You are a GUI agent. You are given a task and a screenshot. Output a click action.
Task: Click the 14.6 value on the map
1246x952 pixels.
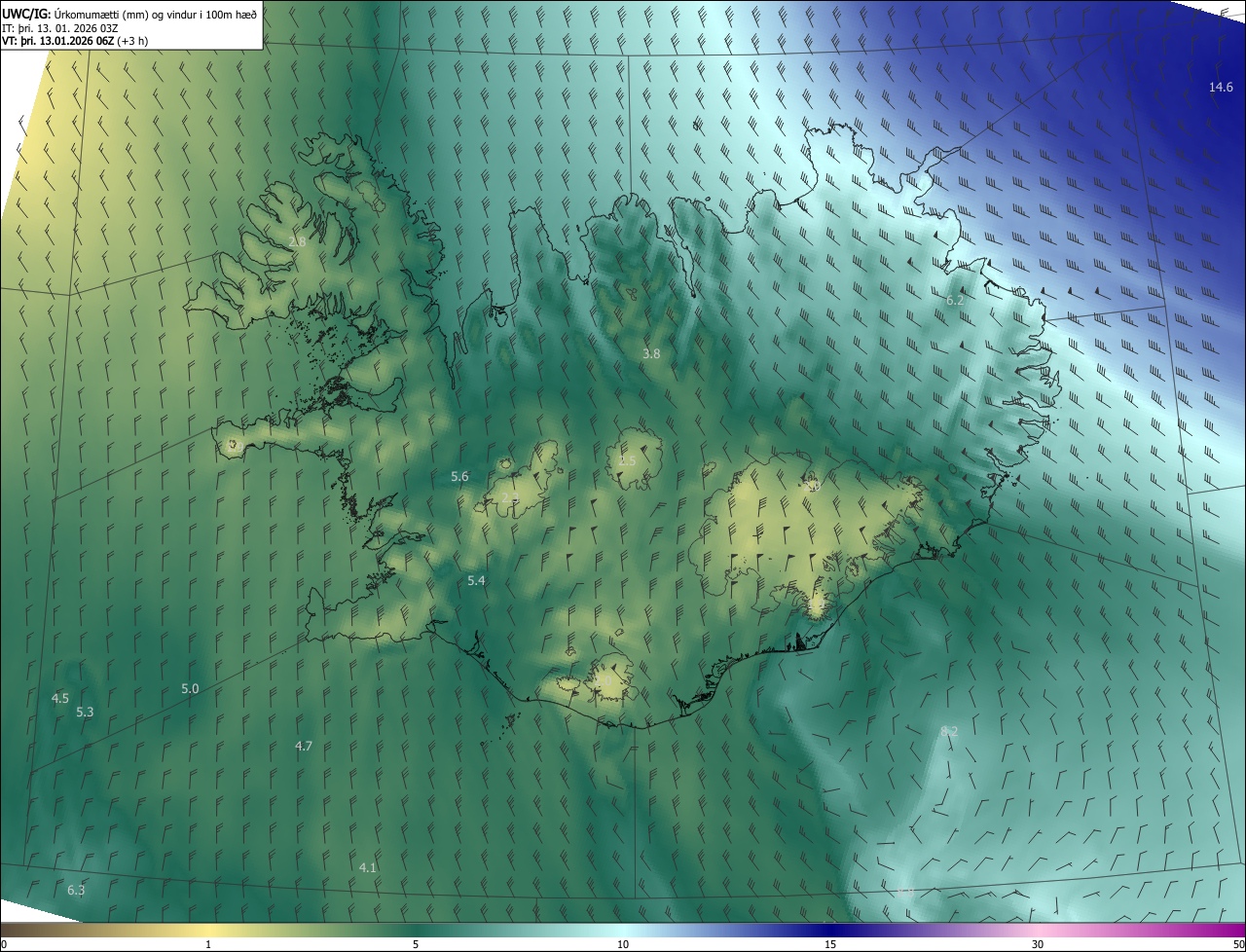pos(1221,87)
